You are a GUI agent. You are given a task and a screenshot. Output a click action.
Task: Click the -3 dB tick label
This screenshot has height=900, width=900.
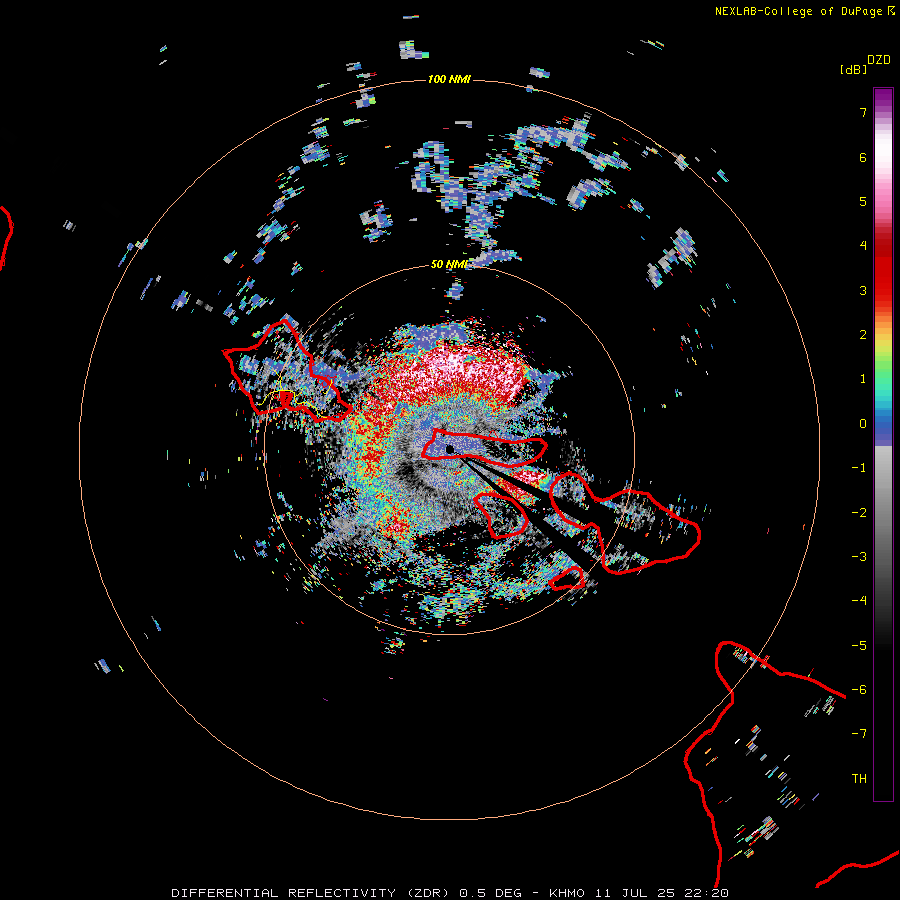tap(859, 557)
